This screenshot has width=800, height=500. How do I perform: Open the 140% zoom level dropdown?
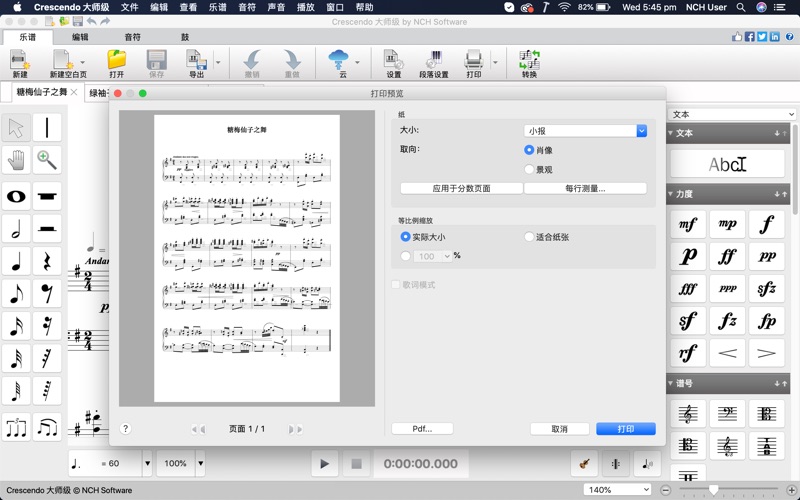tap(617, 490)
